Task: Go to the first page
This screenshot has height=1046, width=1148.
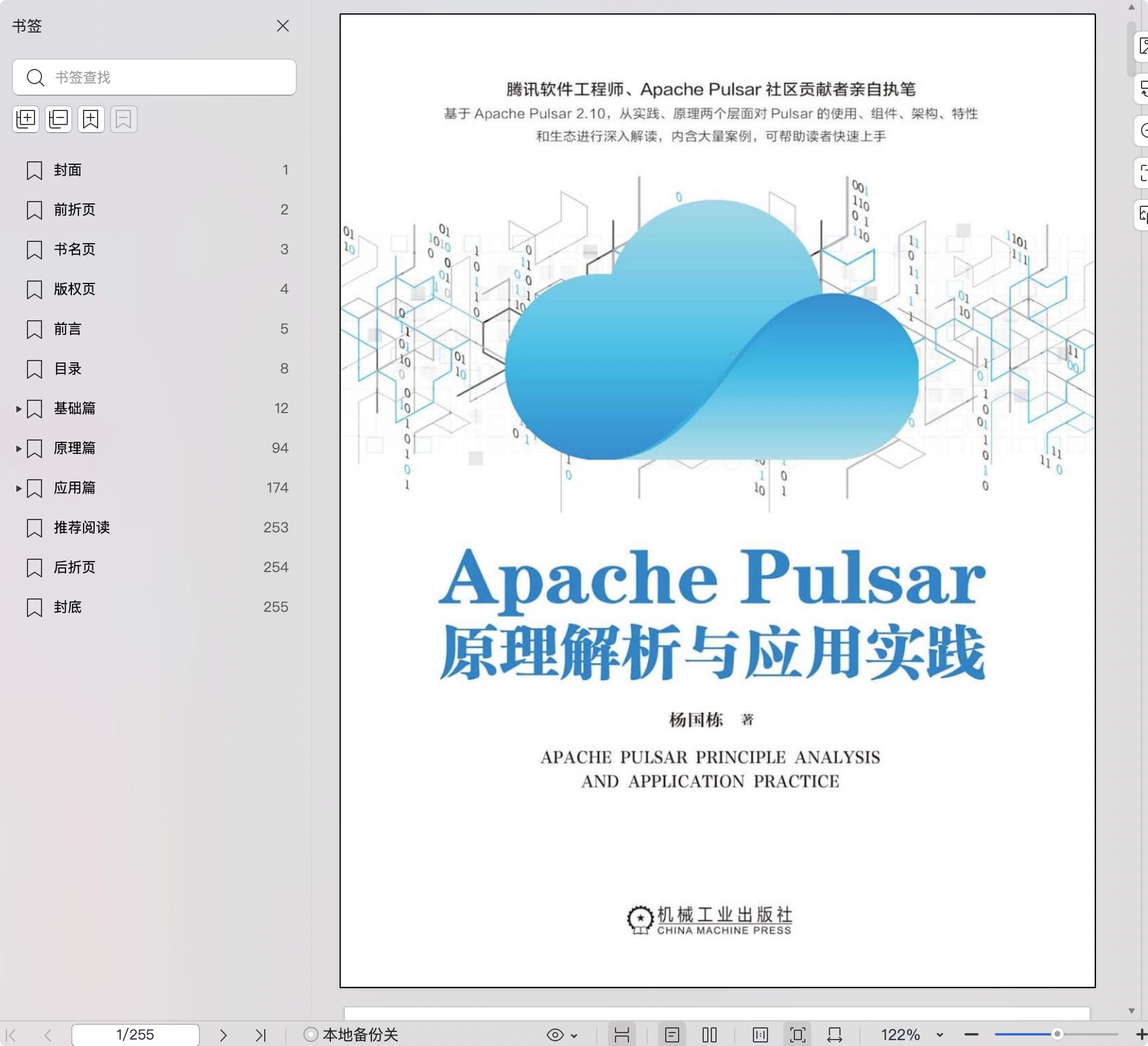Action: tap(11, 1035)
